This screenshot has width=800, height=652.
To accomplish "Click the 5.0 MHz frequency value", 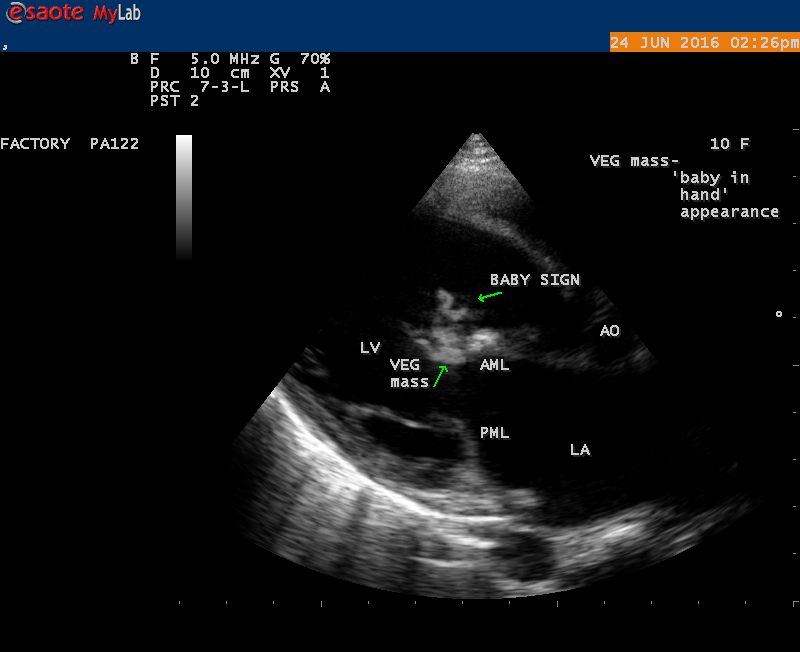I will coord(224,59).
